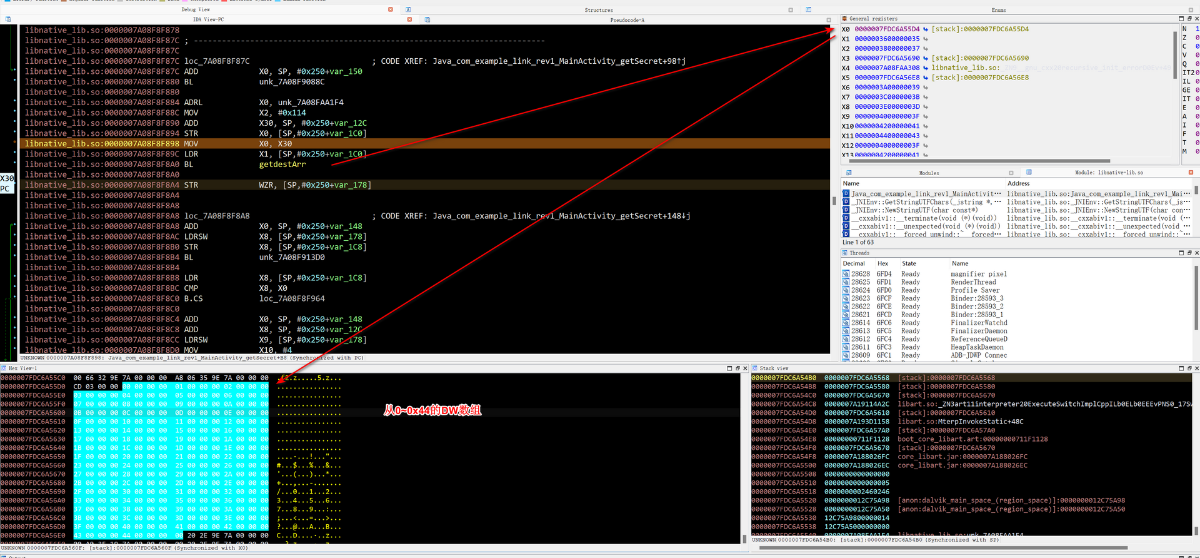
Task: Click the V flag in the registers pane
Action: 1186,56
